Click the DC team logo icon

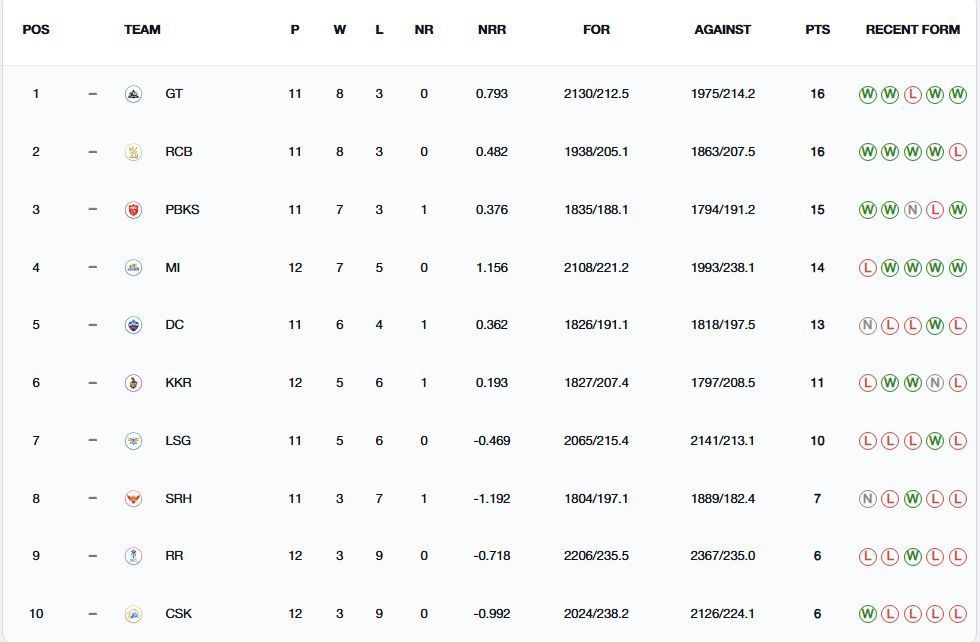(133, 325)
